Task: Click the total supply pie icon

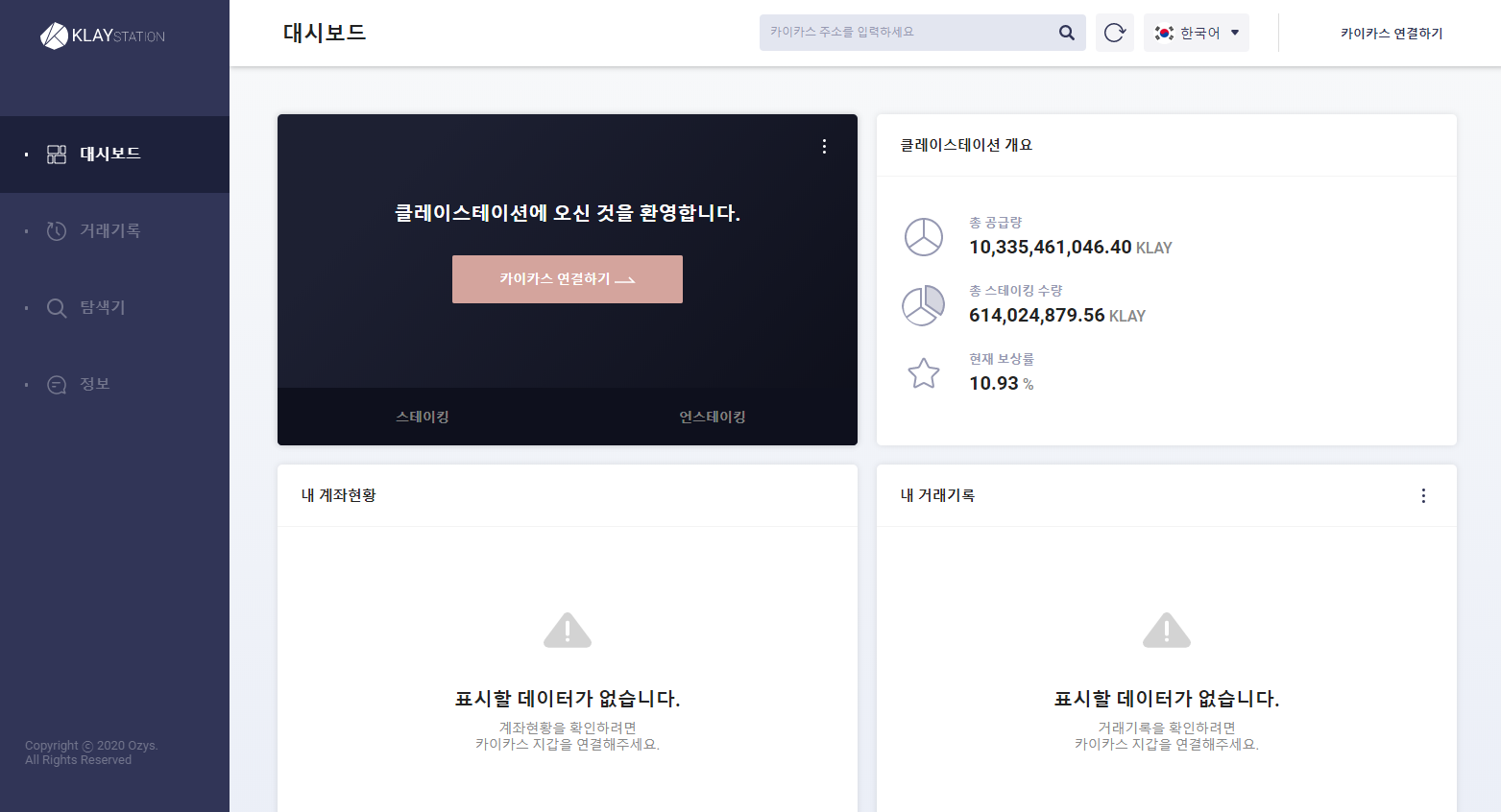Action: click(924, 237)
